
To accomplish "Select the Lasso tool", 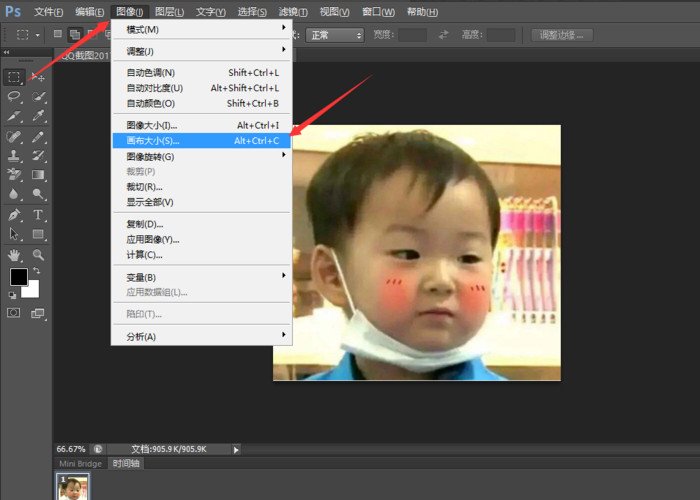I will point(14,96).
